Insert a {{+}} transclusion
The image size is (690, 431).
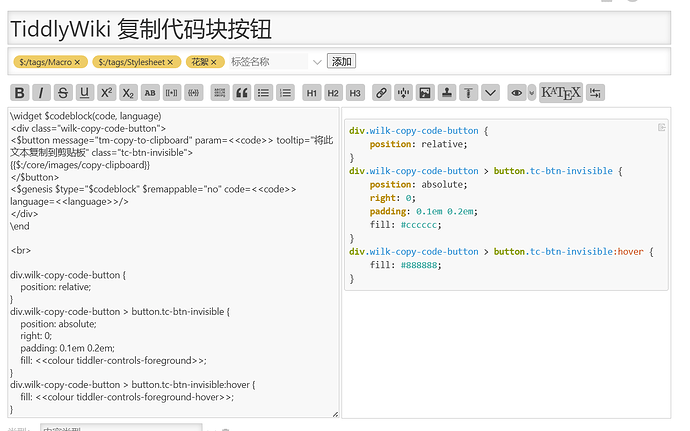point(193,93)
